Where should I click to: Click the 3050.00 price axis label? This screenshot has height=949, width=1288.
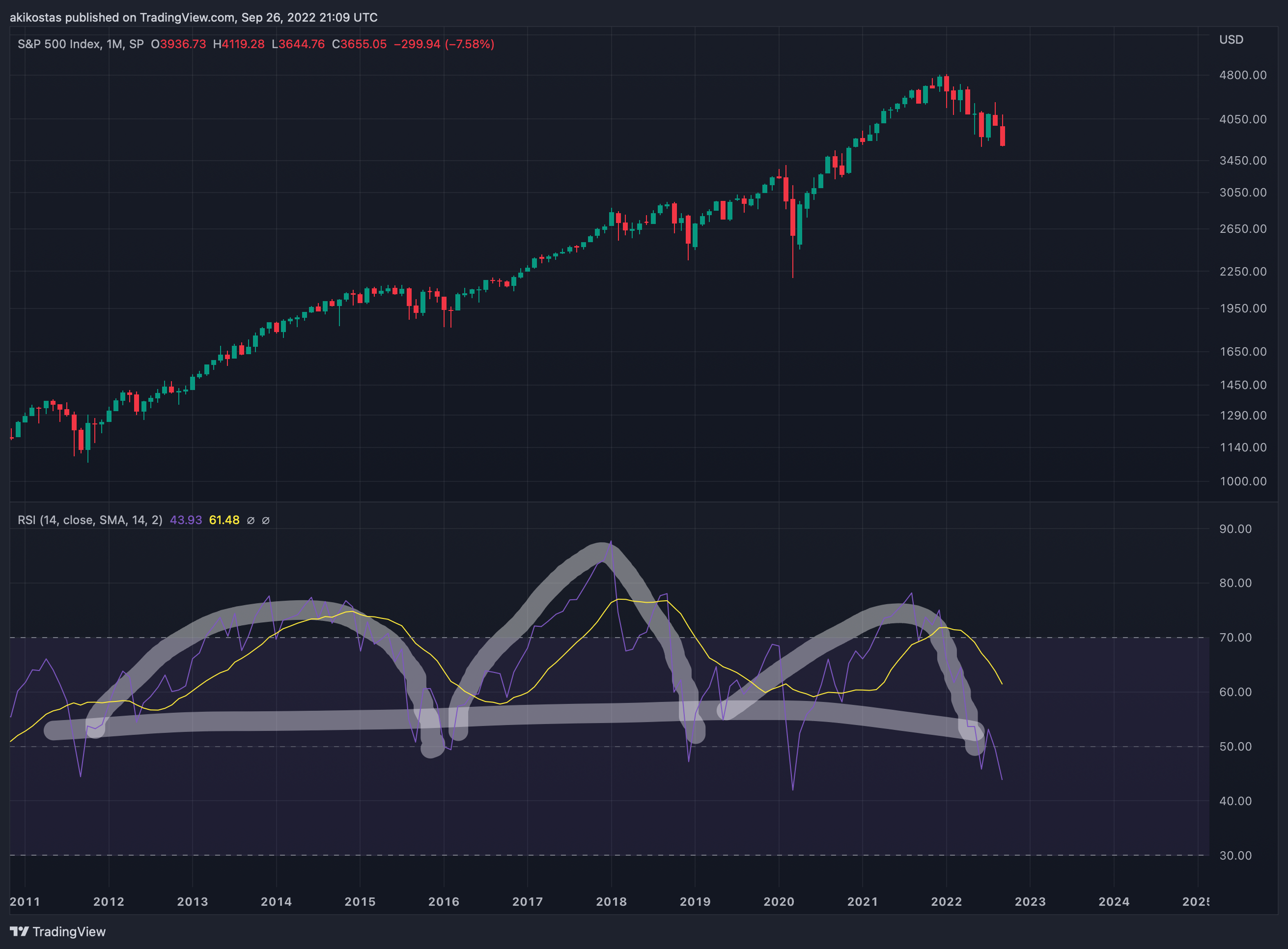[x=1243, y=193]
